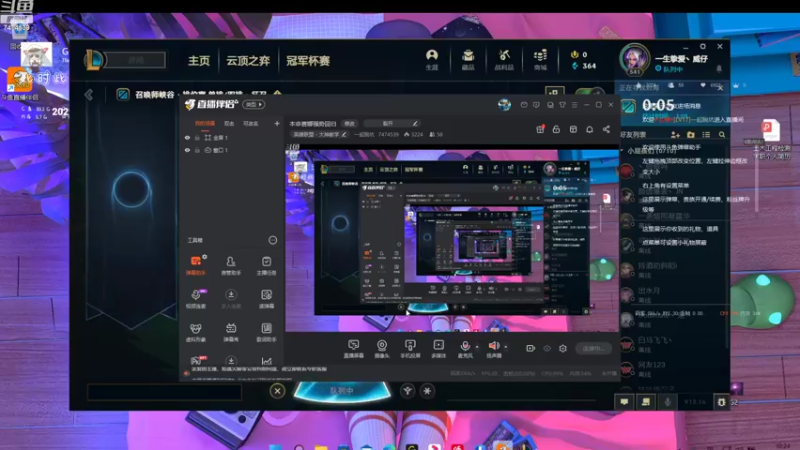Toggle the League voice microphone icon at bottom
This screenshot has width=800, height=450.
667,402
